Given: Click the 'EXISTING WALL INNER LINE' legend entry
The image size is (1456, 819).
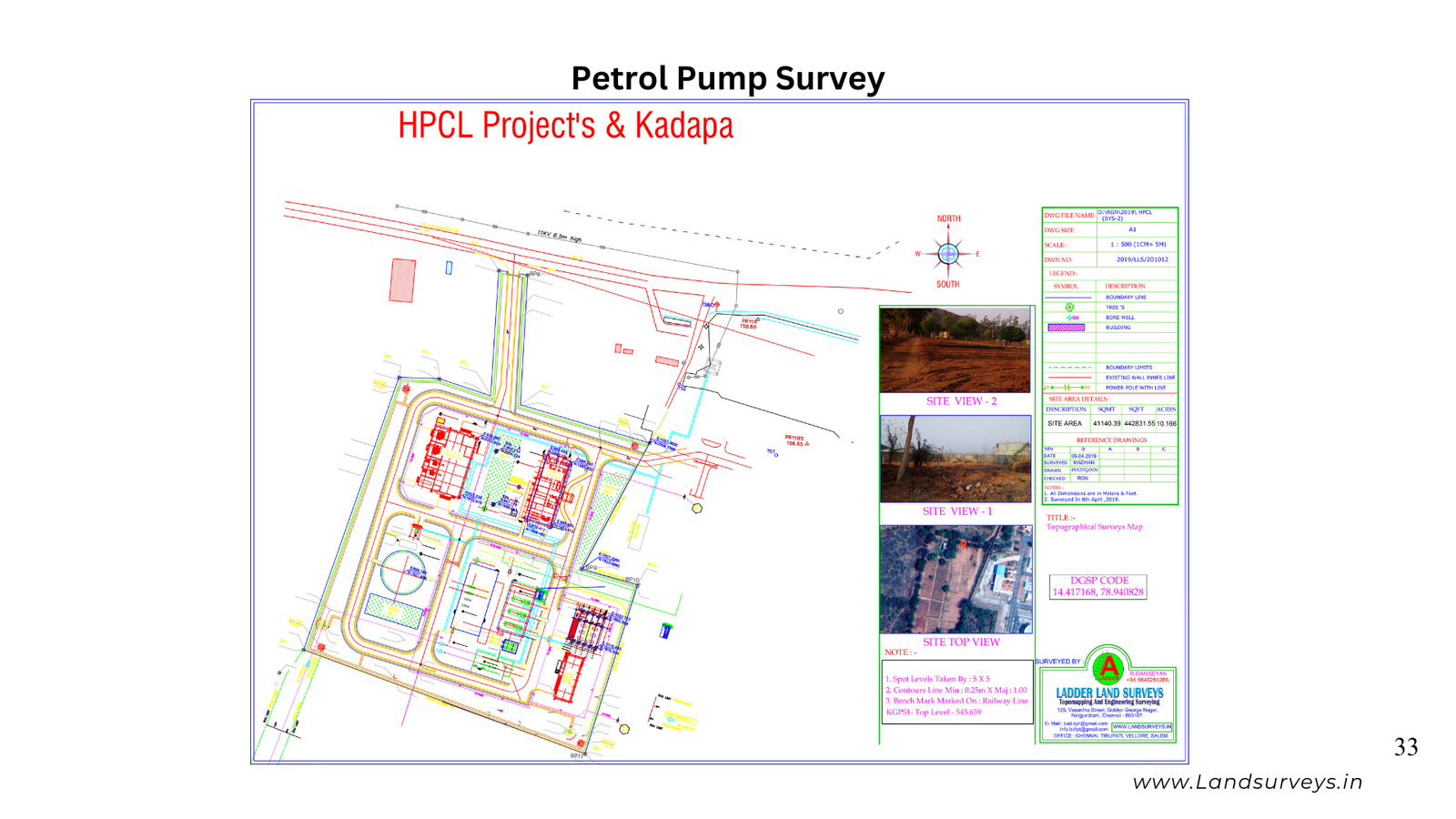Looking at the screenshot, I should click(1140, 378).
